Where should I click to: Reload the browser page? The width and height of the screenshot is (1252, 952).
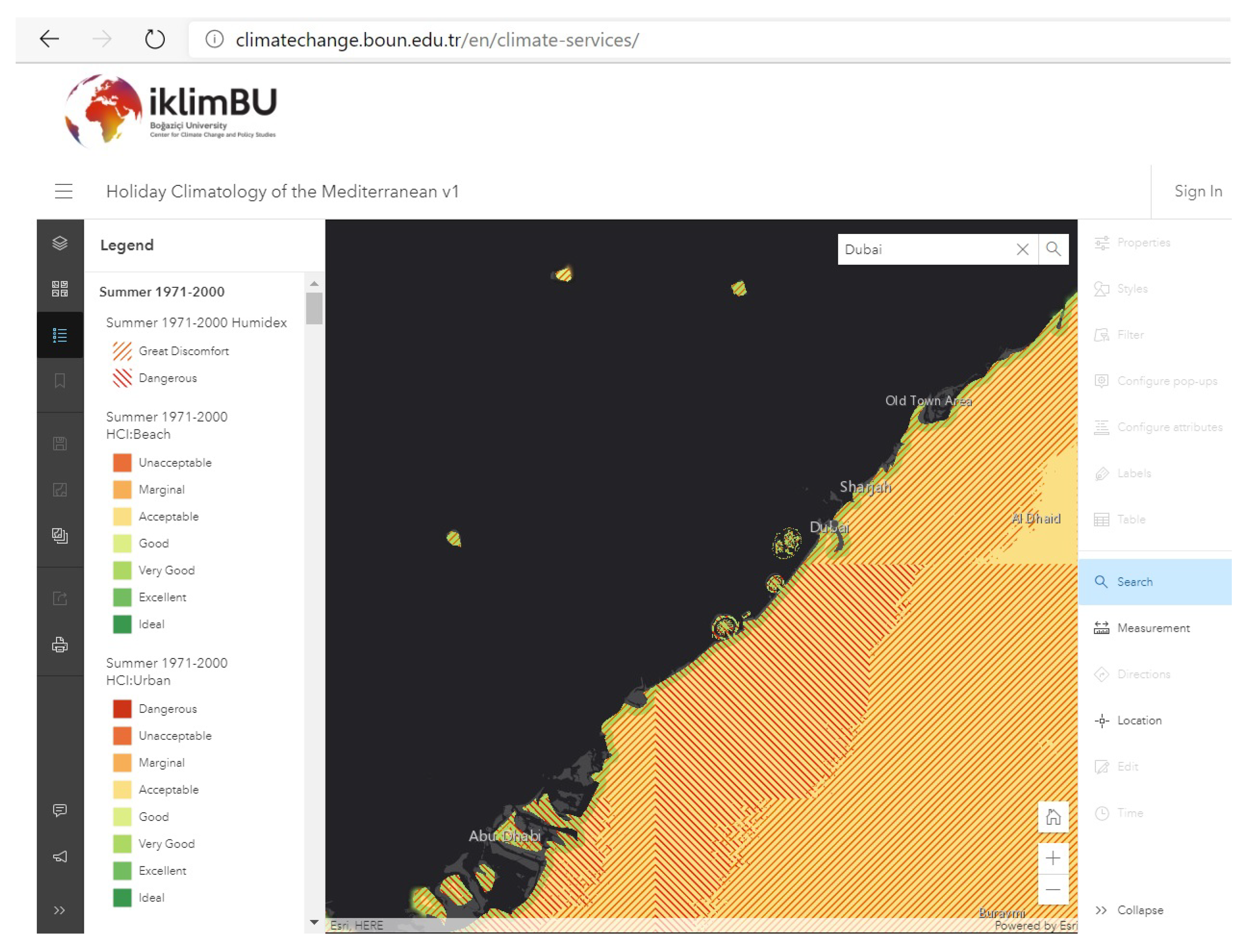click(x=155, y=39)
